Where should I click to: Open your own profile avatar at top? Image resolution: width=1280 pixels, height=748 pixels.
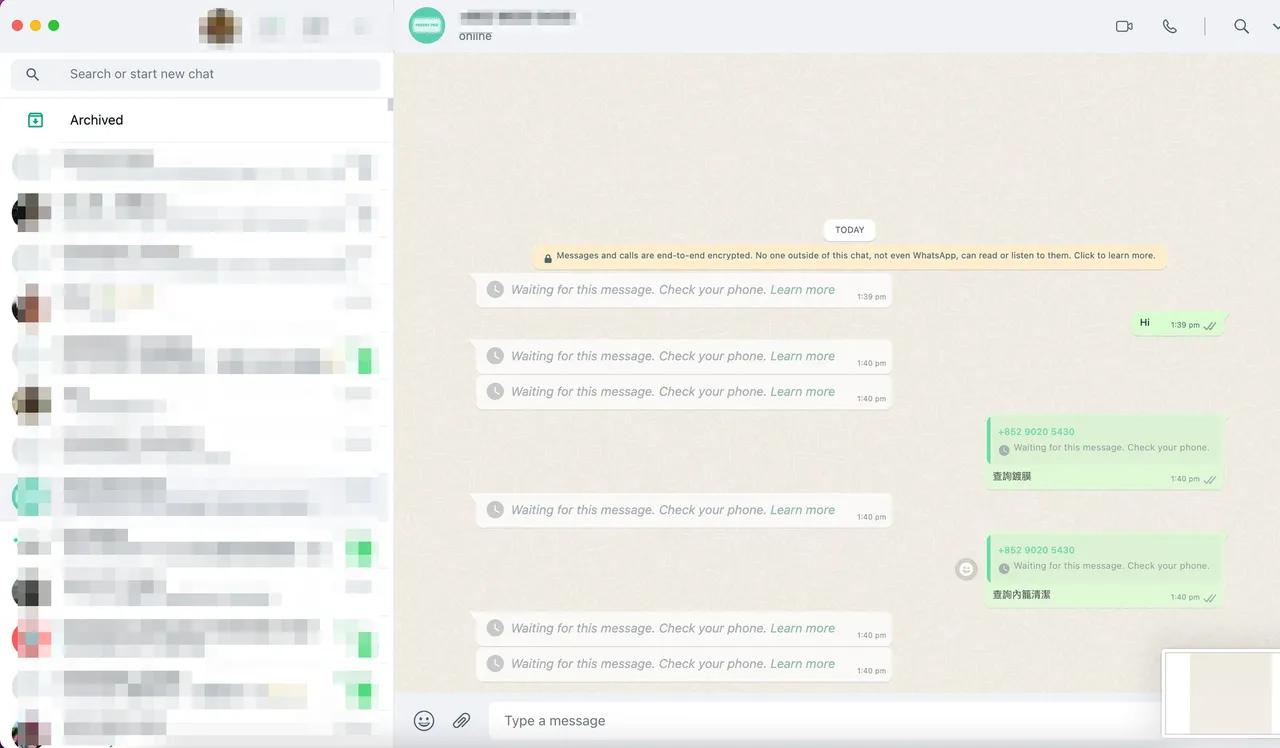(x=220, y=26)
